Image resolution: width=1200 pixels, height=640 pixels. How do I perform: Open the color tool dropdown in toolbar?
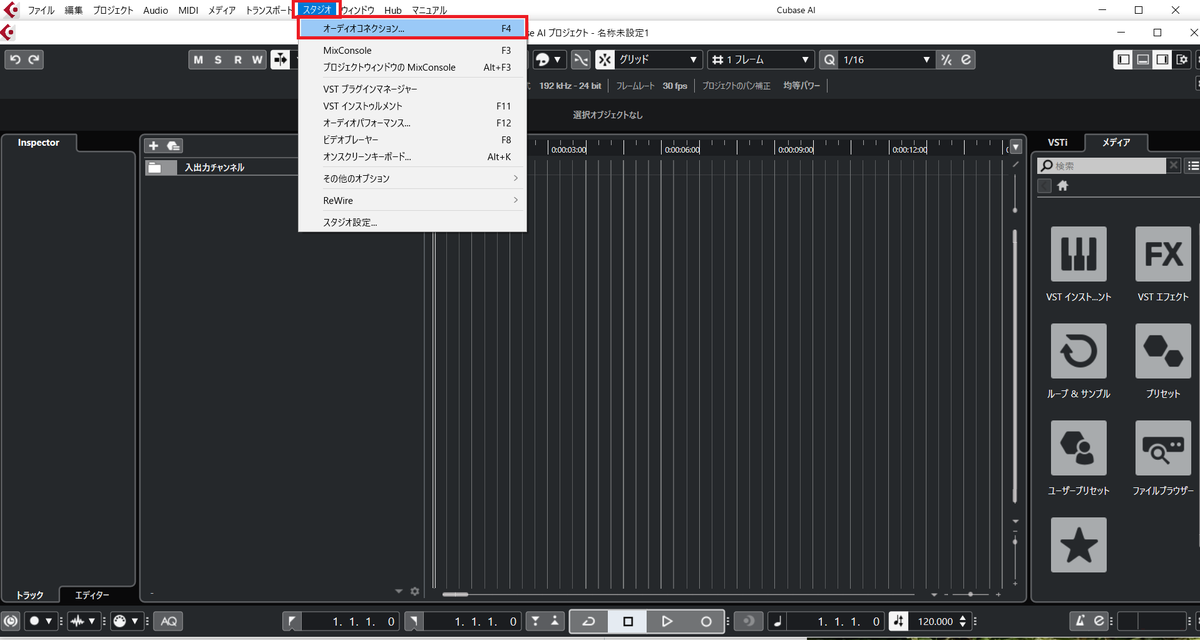[550, 60]
